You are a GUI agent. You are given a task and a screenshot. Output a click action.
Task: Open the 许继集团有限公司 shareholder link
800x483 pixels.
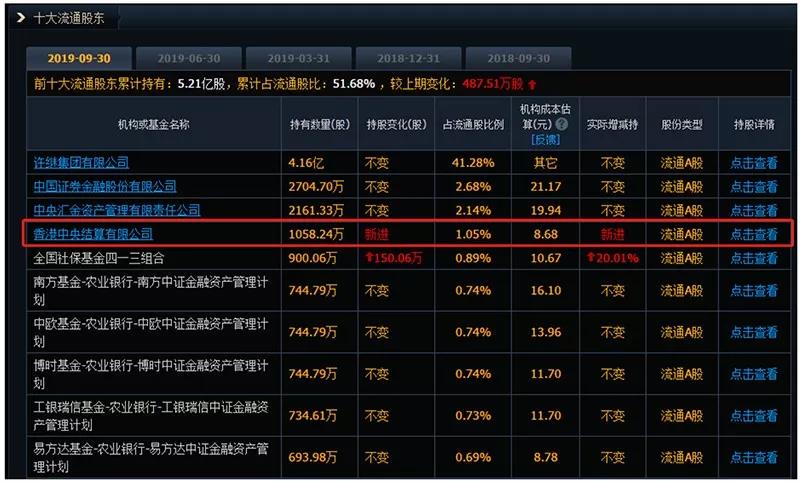(81, 162)
